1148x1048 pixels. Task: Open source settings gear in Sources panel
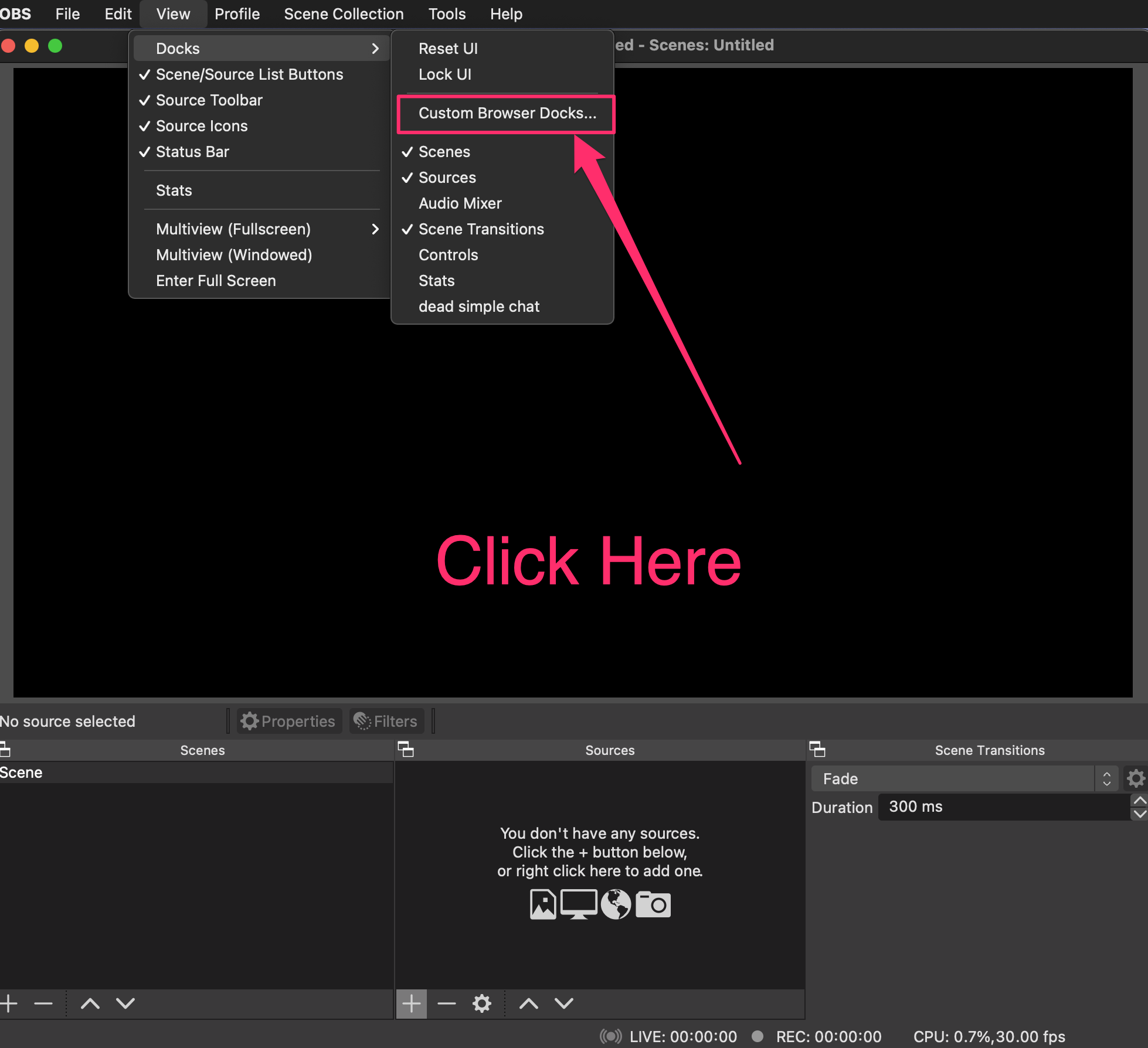pyautogui.click(x=481, y=1003)
